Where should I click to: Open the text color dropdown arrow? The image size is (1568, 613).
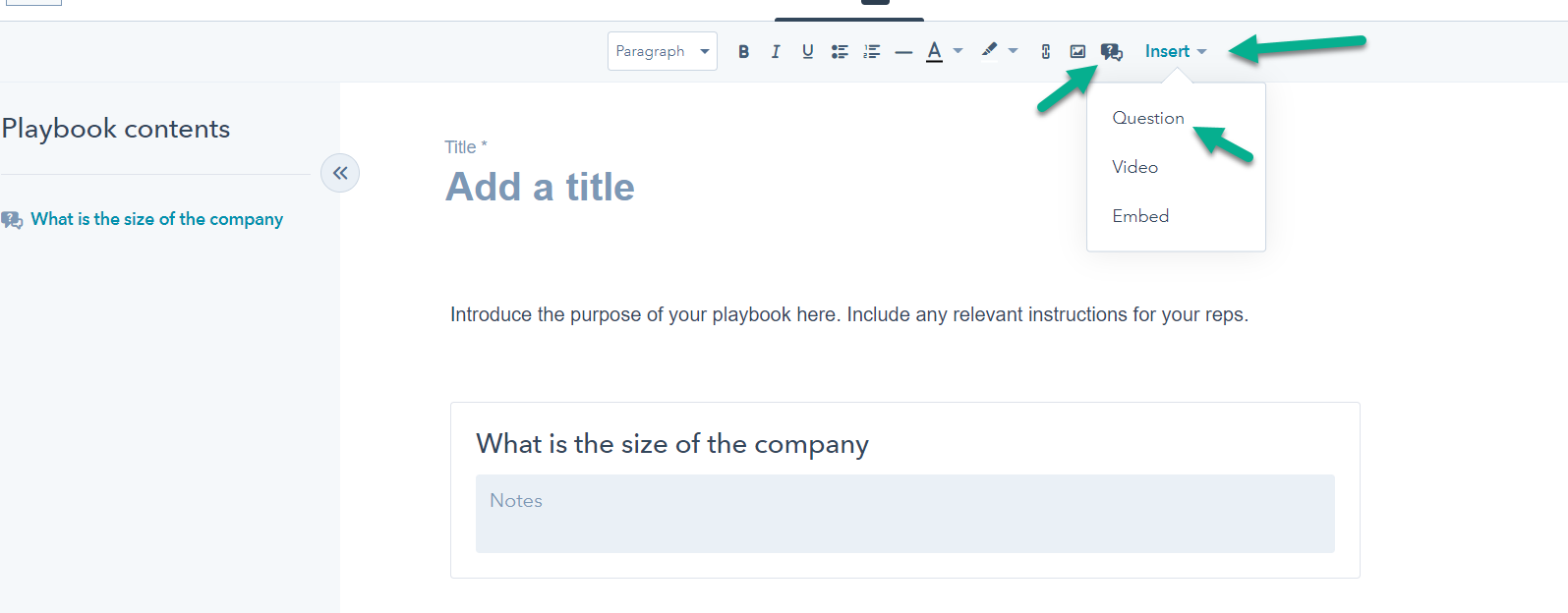point(958,51)
